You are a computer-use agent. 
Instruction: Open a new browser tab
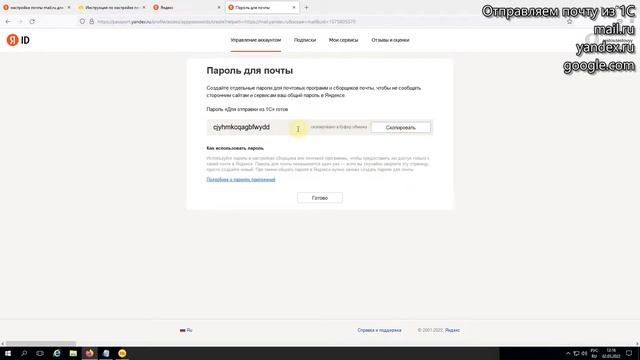pyautogui.click(x=306, y=7)
